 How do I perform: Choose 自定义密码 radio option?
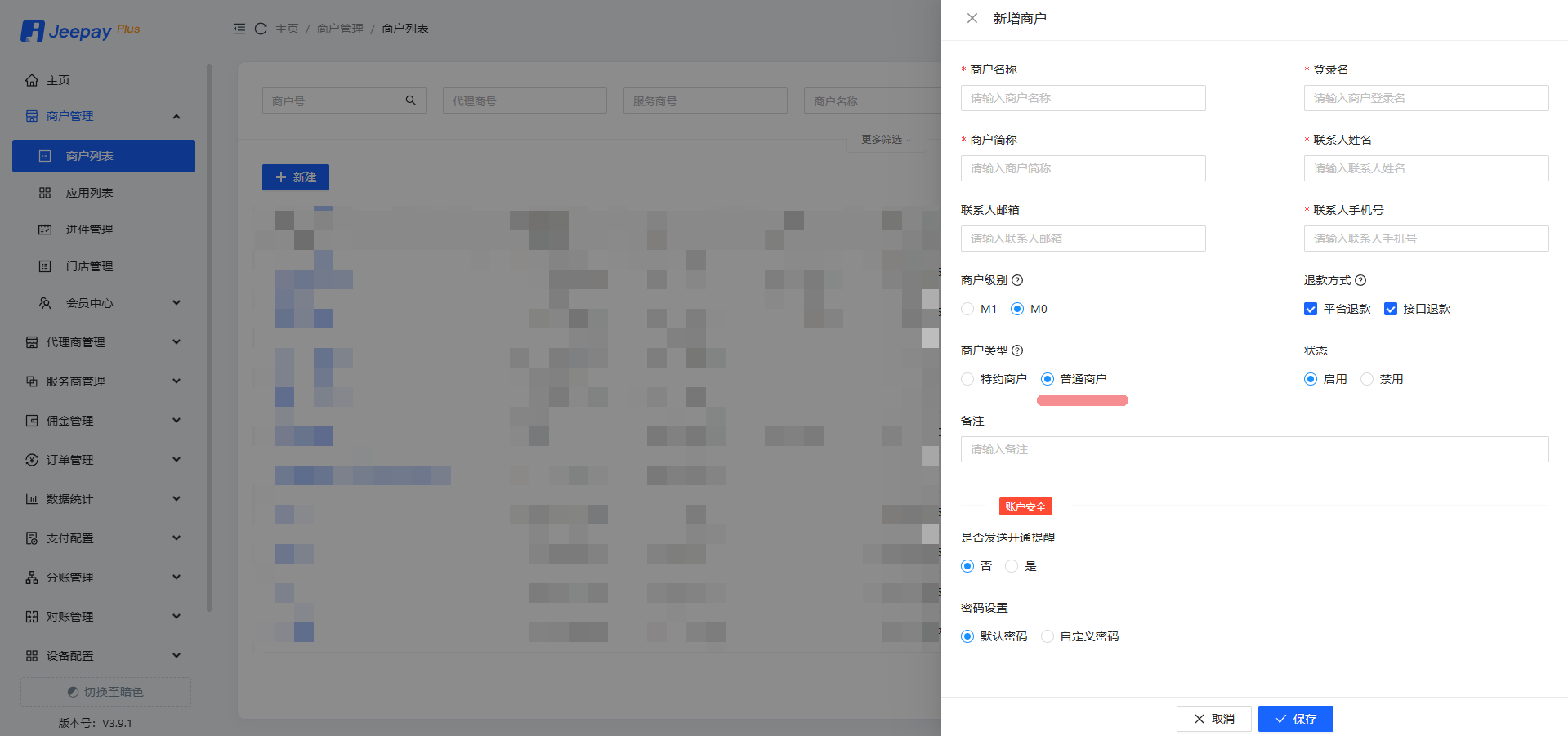1048,636
